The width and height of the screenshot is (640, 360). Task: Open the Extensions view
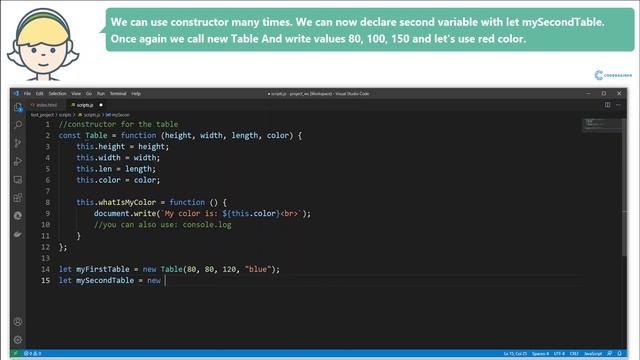coord(18,198)
